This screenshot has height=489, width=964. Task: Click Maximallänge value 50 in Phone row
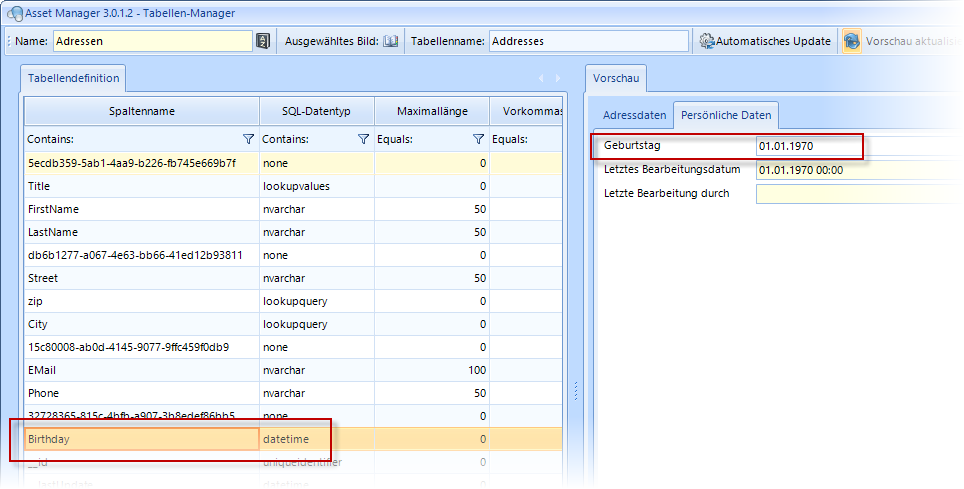pos(432,393)
